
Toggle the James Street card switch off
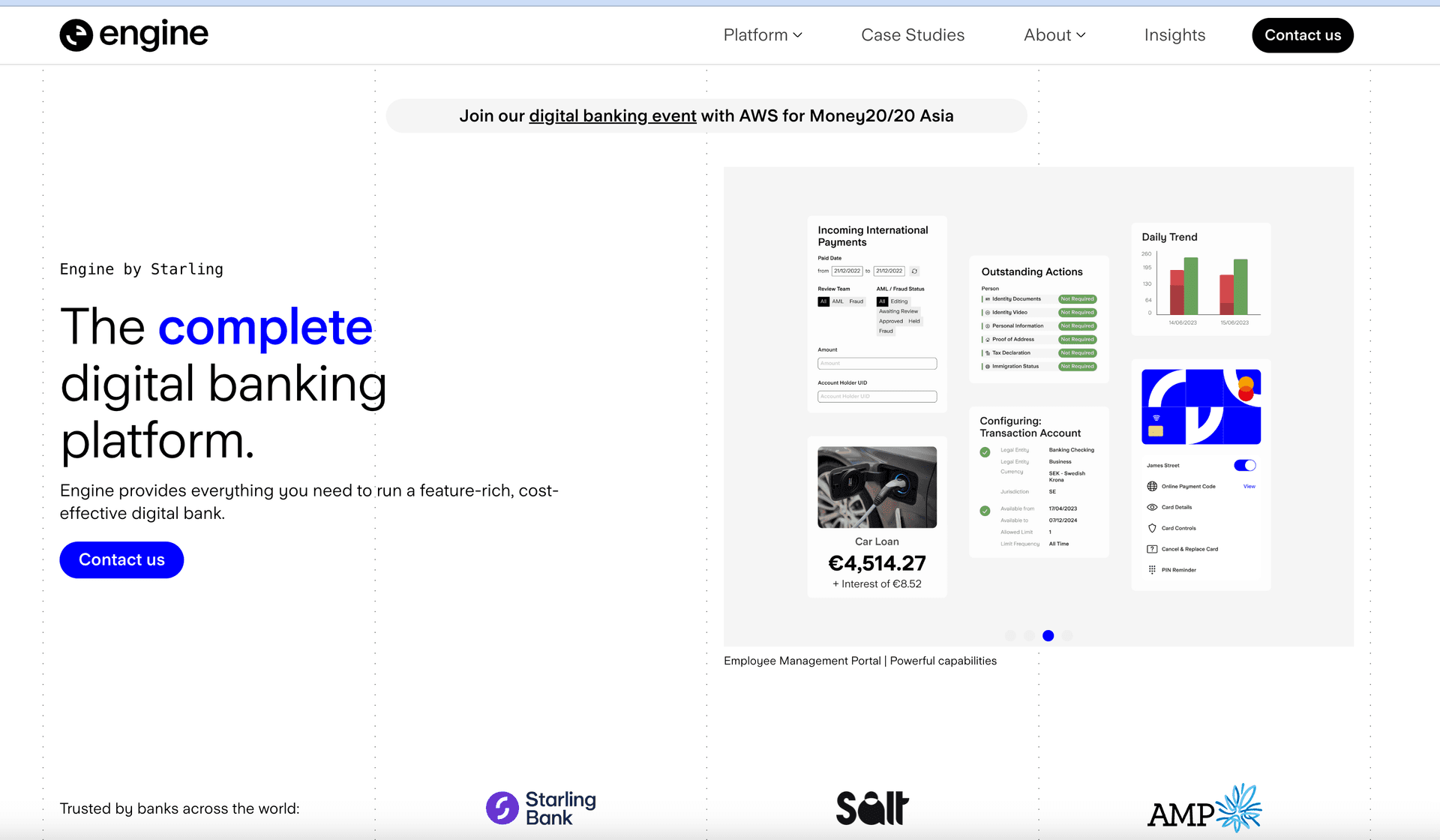(x=1246, y=465)
